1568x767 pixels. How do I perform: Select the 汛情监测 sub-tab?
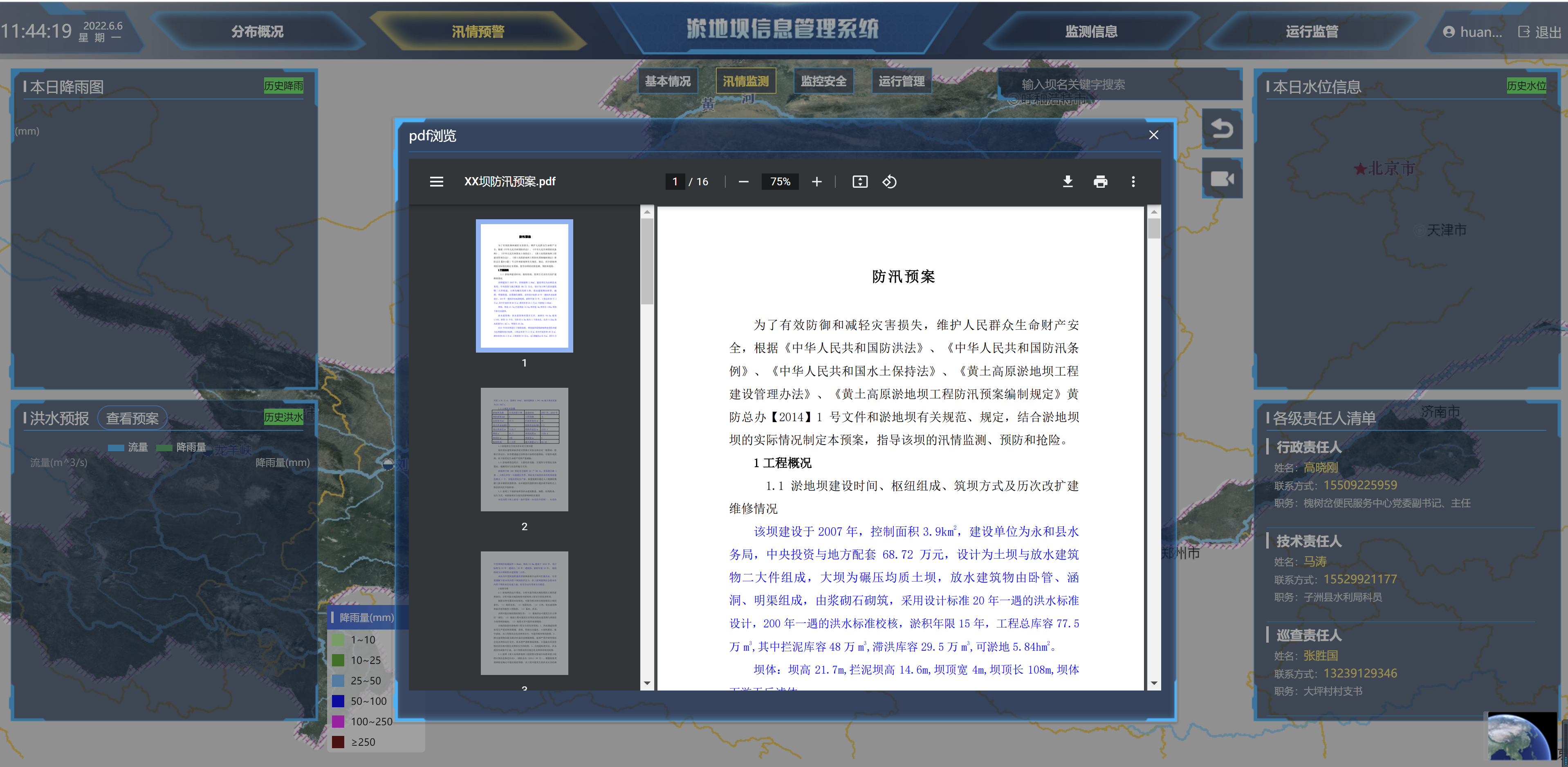746,81
